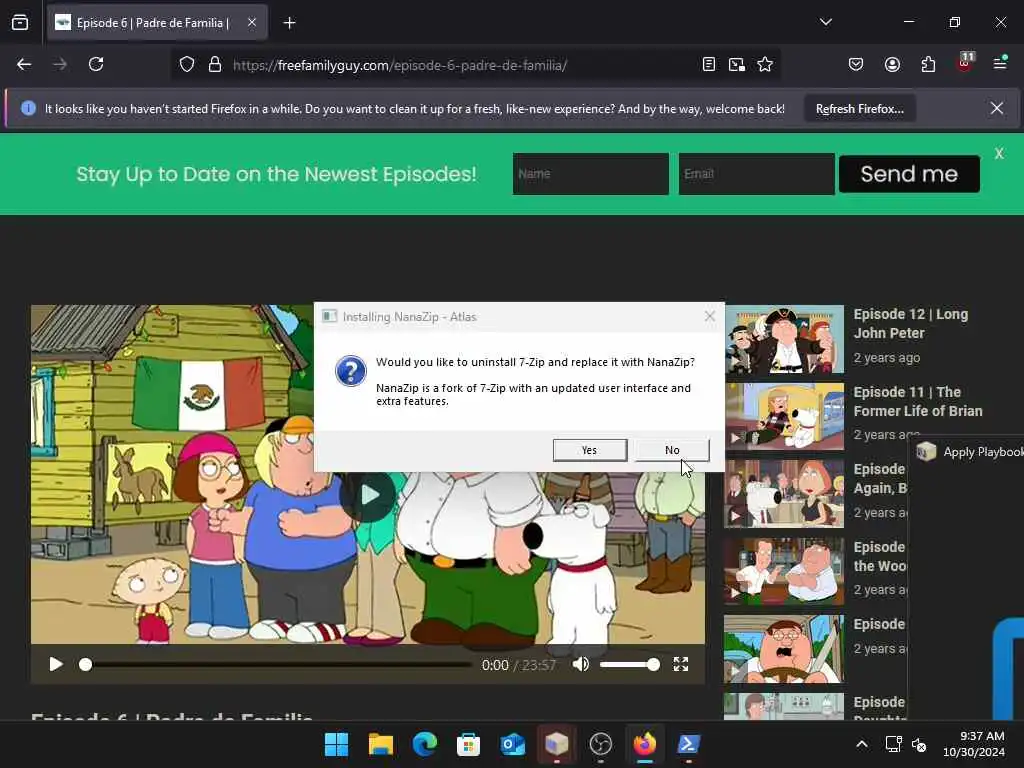Open the extensions puzzle icon
The height and width of the screenshot is (768, 1024).
point(928,65)
